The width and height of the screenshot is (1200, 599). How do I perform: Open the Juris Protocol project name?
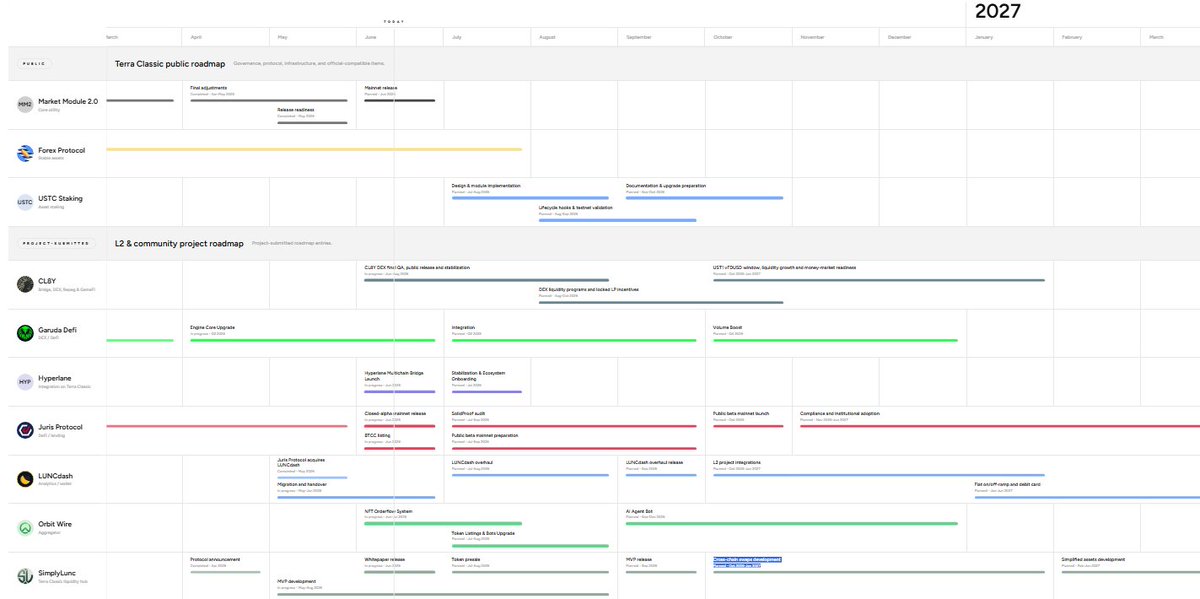point(60,427)
